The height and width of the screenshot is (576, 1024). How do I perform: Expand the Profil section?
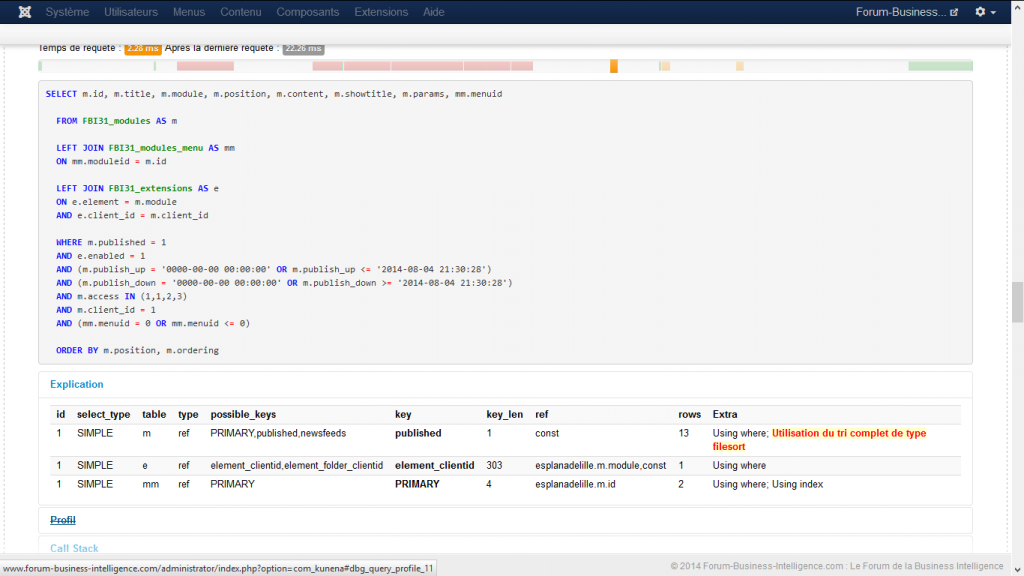pyautogui.click(x=63, y=520)
